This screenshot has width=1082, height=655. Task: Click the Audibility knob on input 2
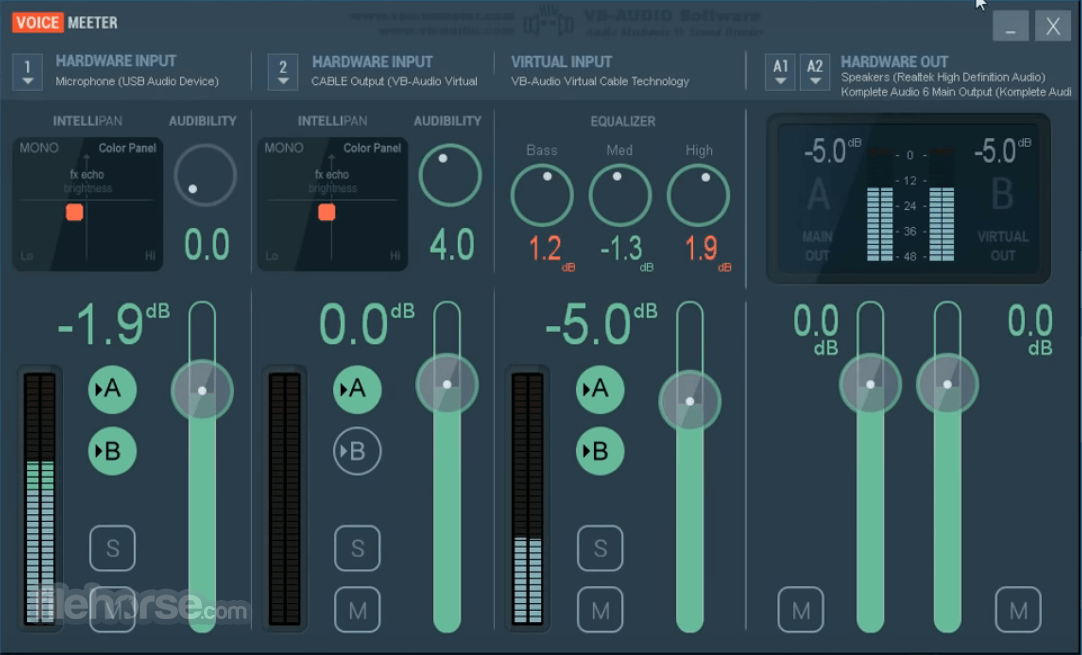coord(450,175)
